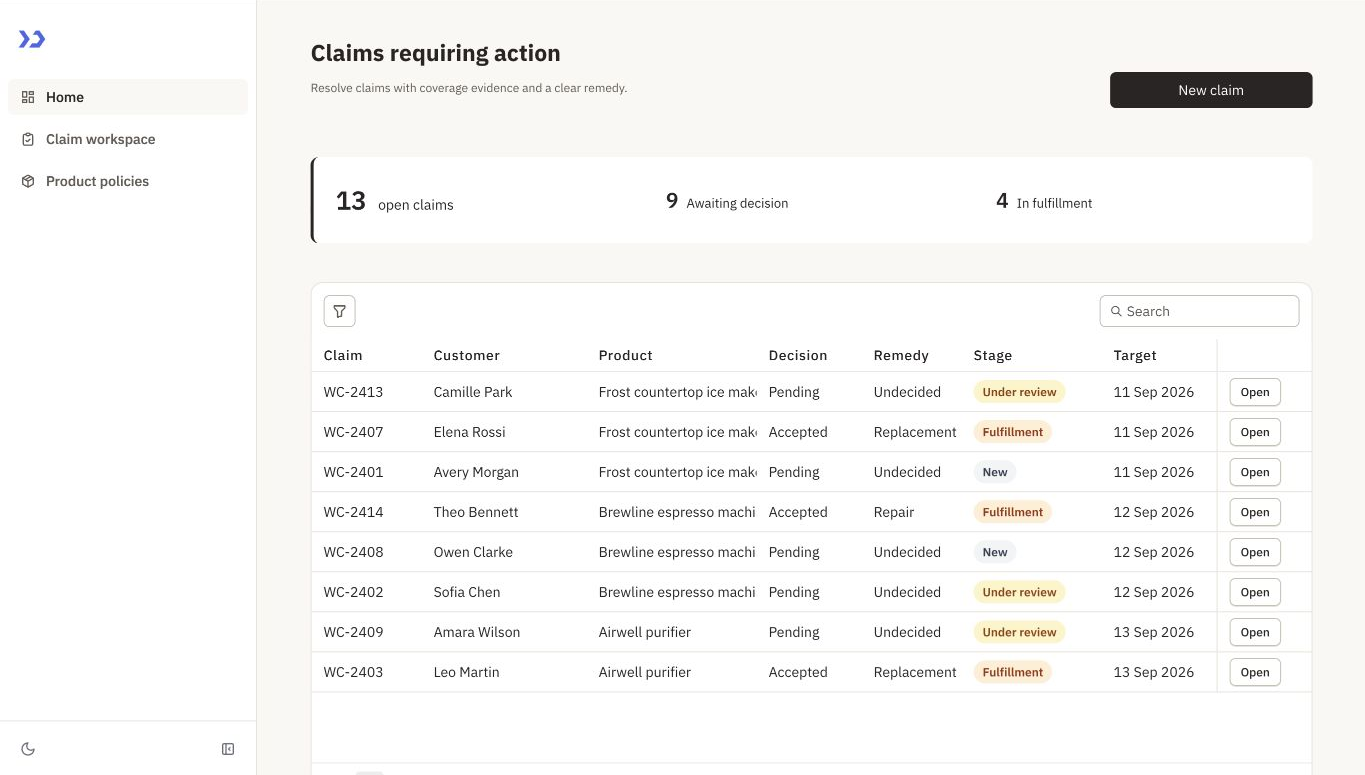Click the '13 open claims' stat
The height and width of the screenshot is (775, 1365).
[x=395, y=201]
